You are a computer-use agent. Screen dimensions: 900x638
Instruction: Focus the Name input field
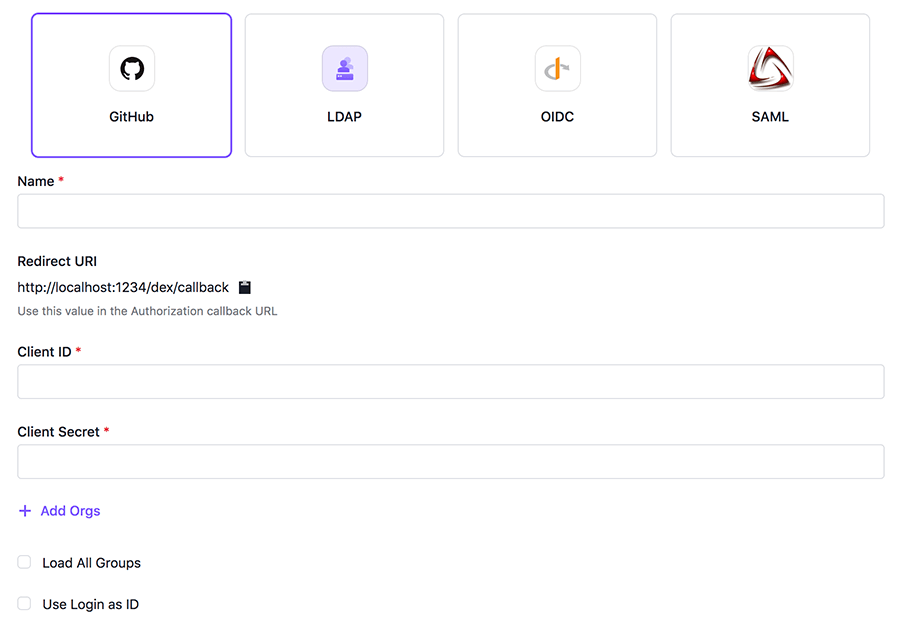(451, 211)
